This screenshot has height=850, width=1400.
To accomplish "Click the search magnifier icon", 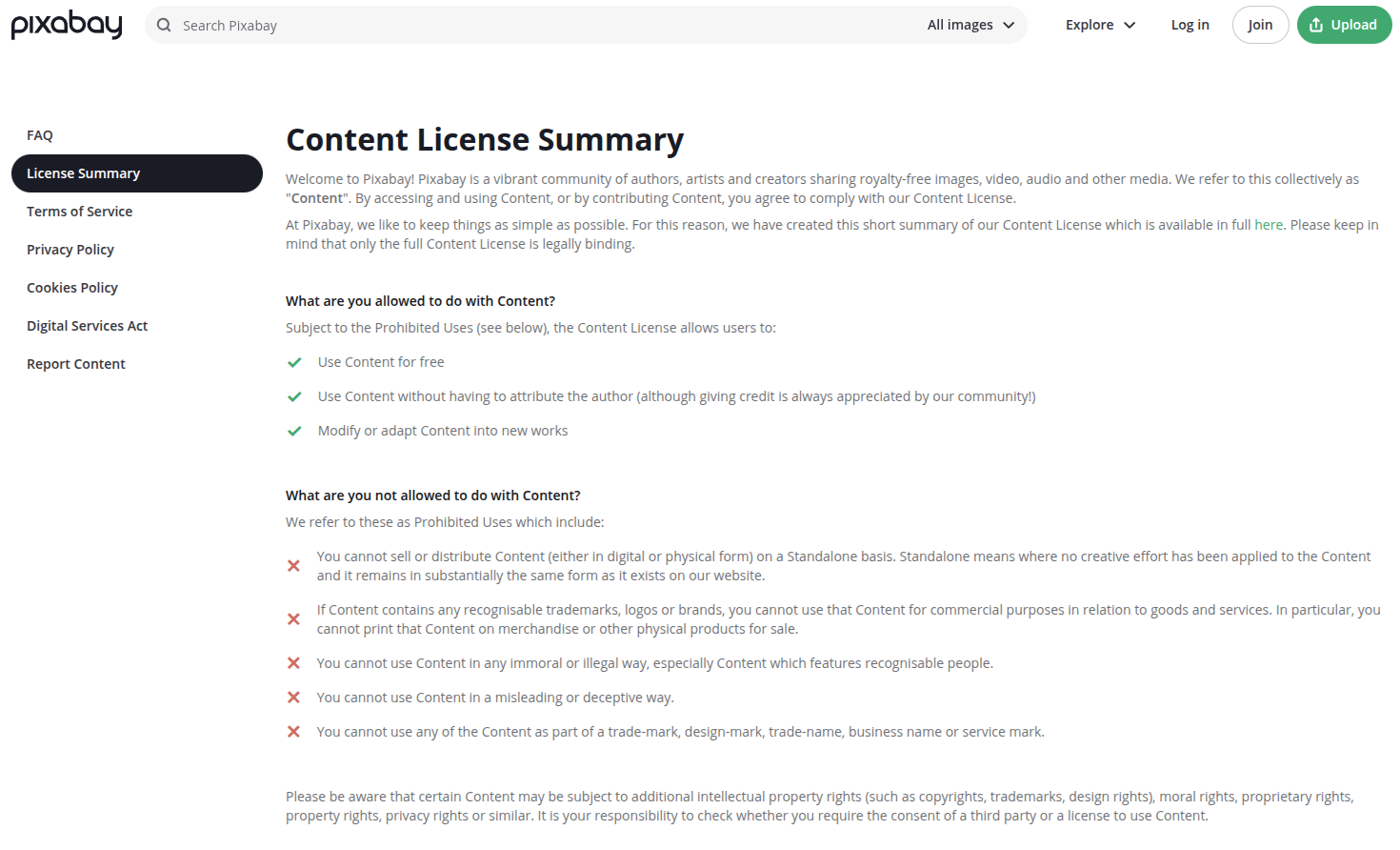I will pos(164,25).
